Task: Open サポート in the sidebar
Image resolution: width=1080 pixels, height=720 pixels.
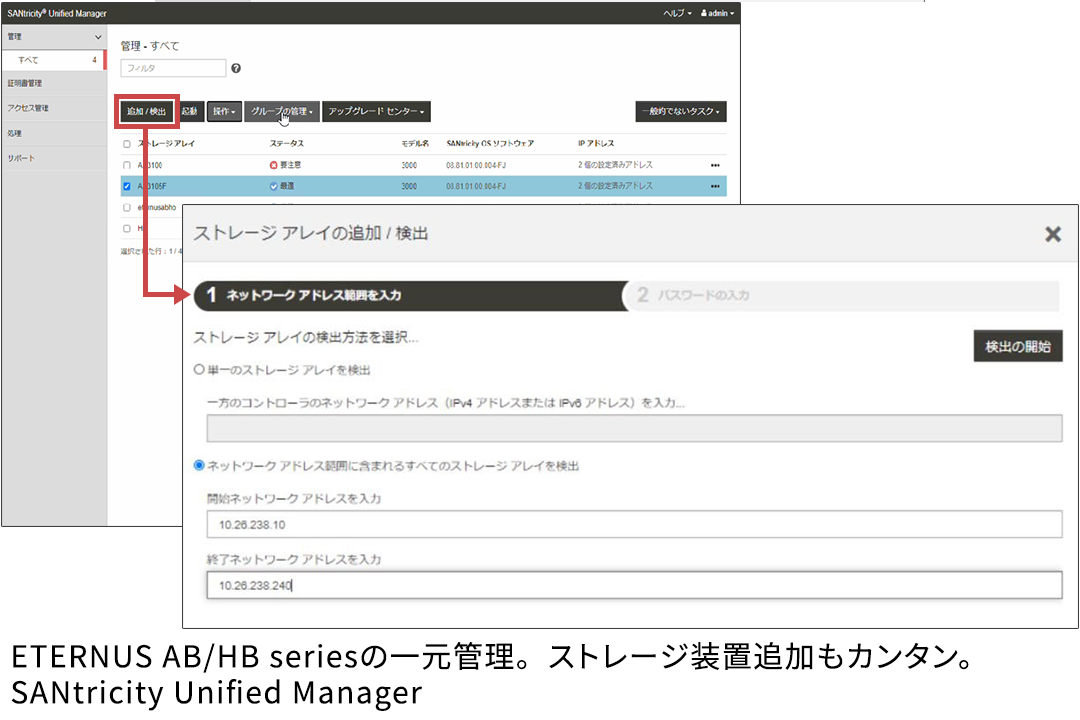Action: [21, 158]
